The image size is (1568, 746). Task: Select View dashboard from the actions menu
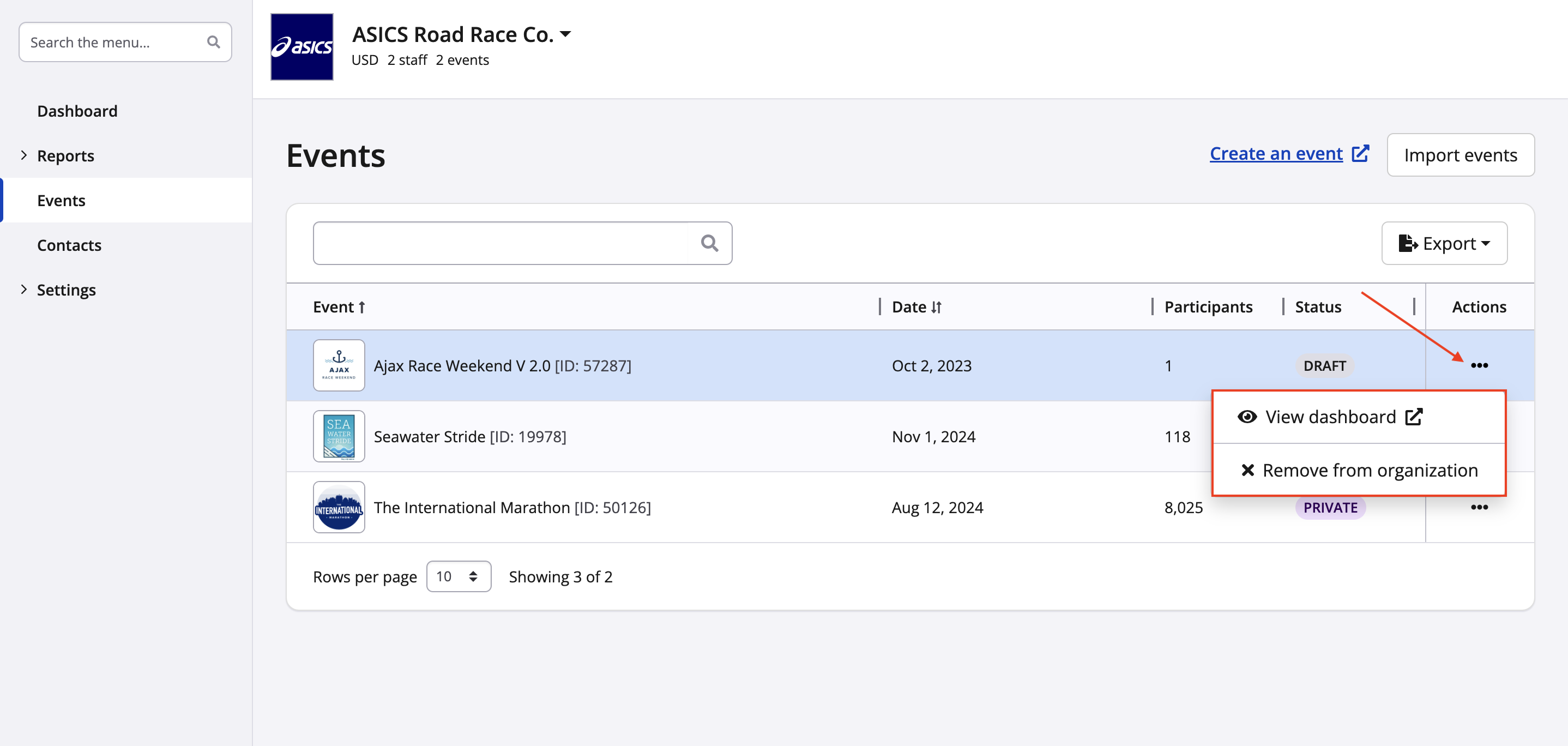[1331, 417]
